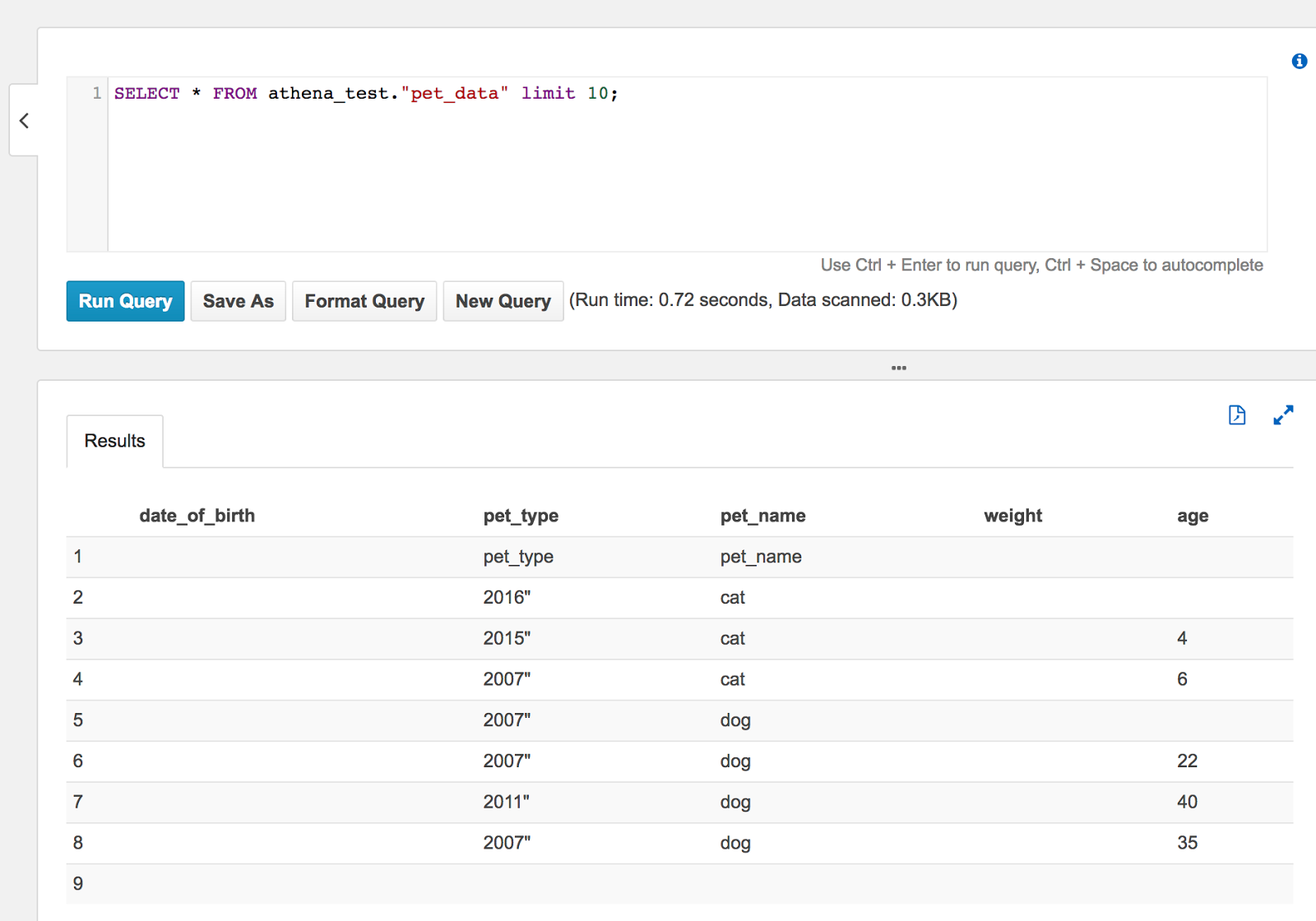The width and height of the screenshot is (1316, 921).
Task: Click the pet_type column header
Action: coord(521,516)
